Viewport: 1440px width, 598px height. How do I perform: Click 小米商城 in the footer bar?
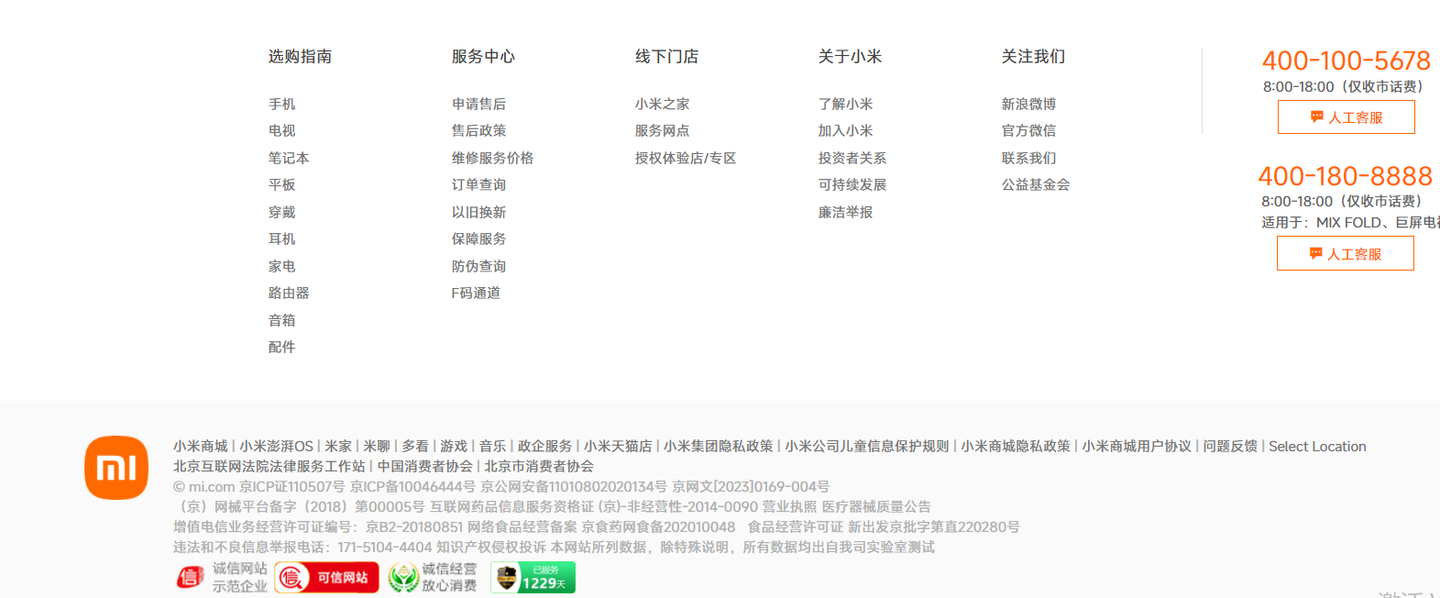tap(200, 446)
